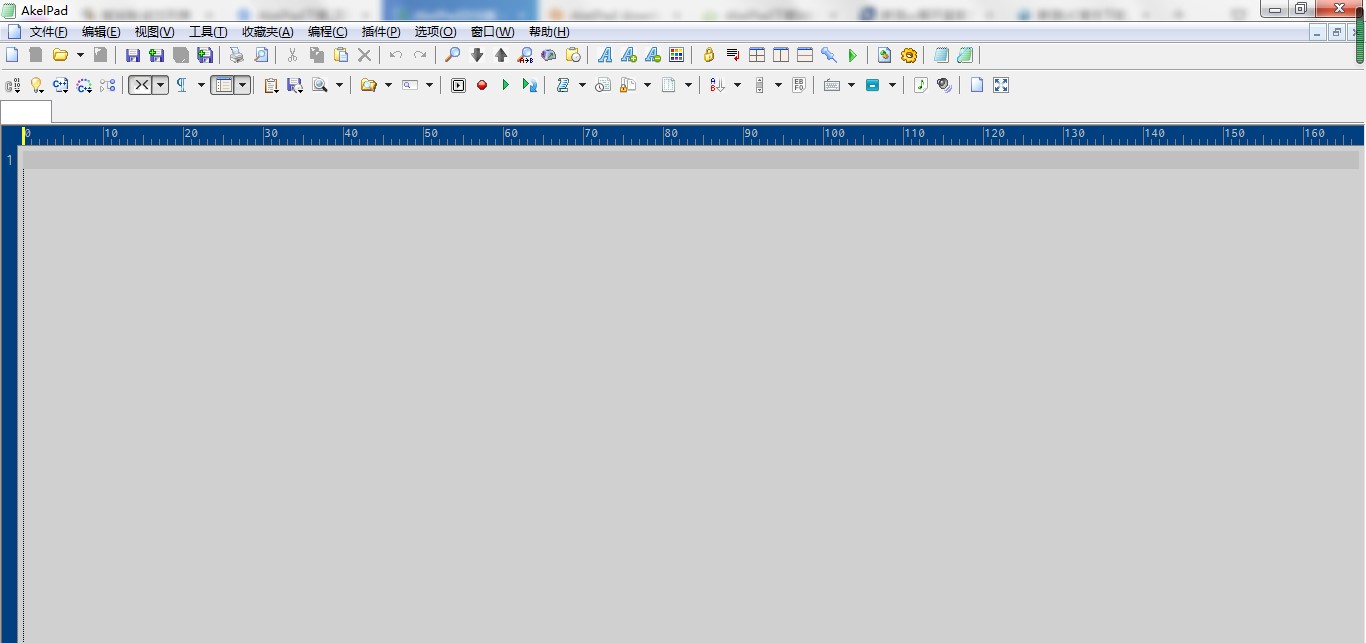
Task: Click in line 1 of the editor area
Action: (x=691, y=160)
